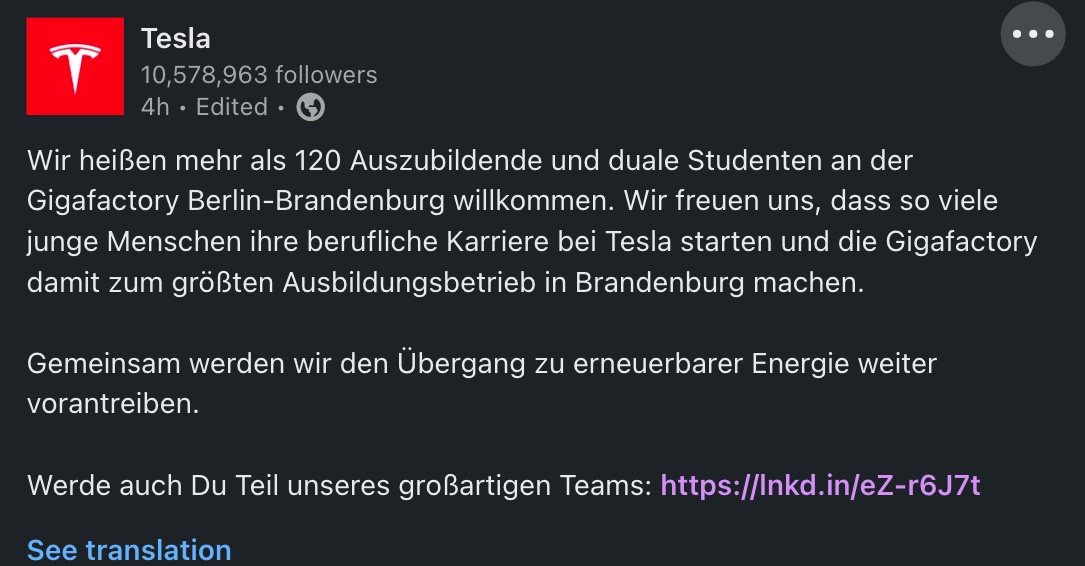Click the 4h post timestamp
This screenshot has width=1085, height=566.
click(155, 107)
